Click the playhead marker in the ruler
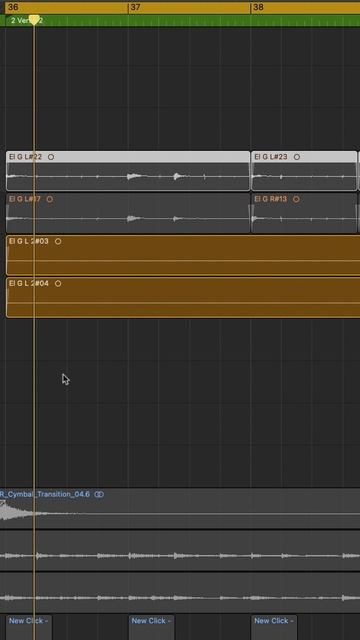Screen dimensions: 360x640 coord(34,20)
